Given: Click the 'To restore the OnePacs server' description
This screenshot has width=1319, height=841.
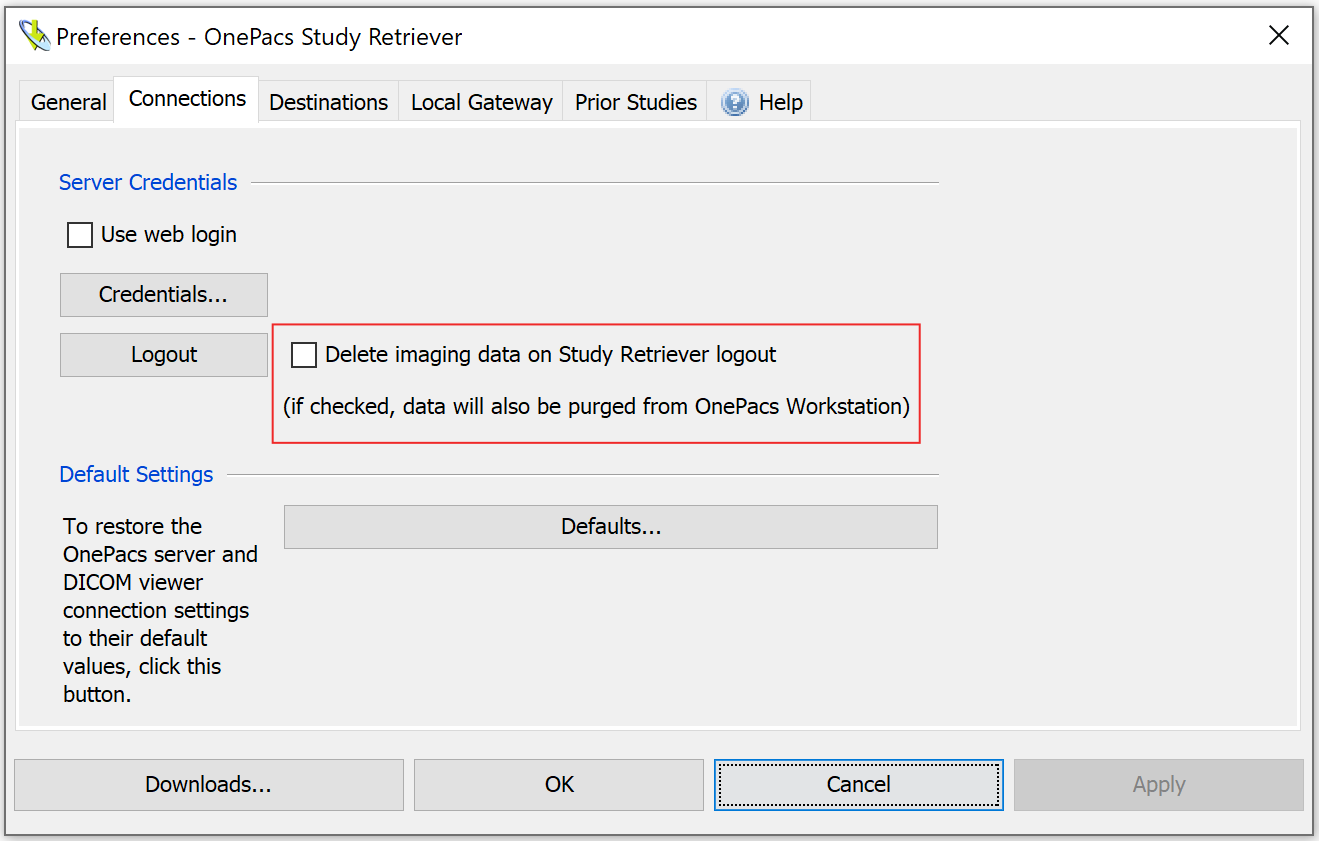Looking at the screenshot, I should [160, 610].
